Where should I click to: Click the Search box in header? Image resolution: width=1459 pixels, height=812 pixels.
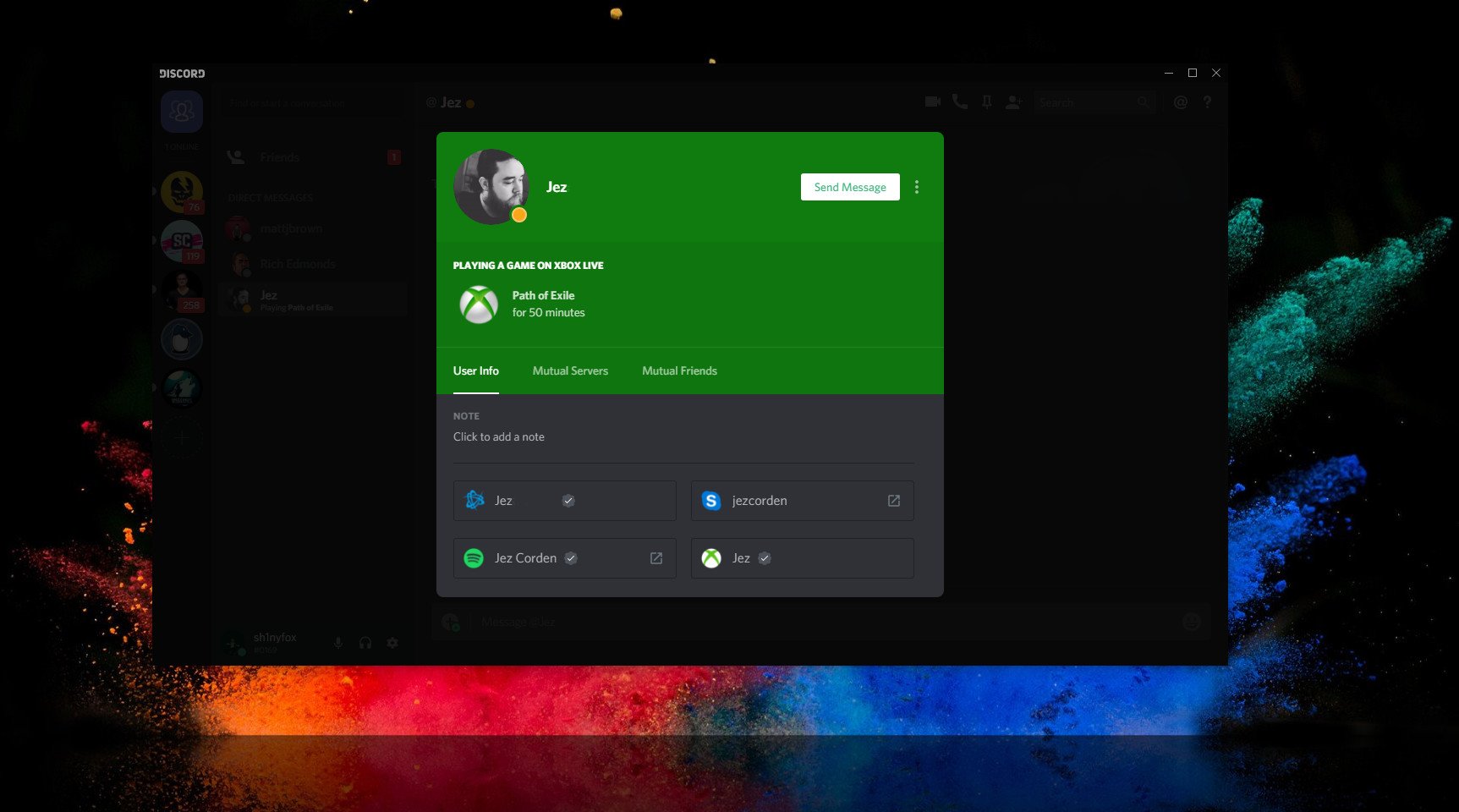click(1094, 102)
